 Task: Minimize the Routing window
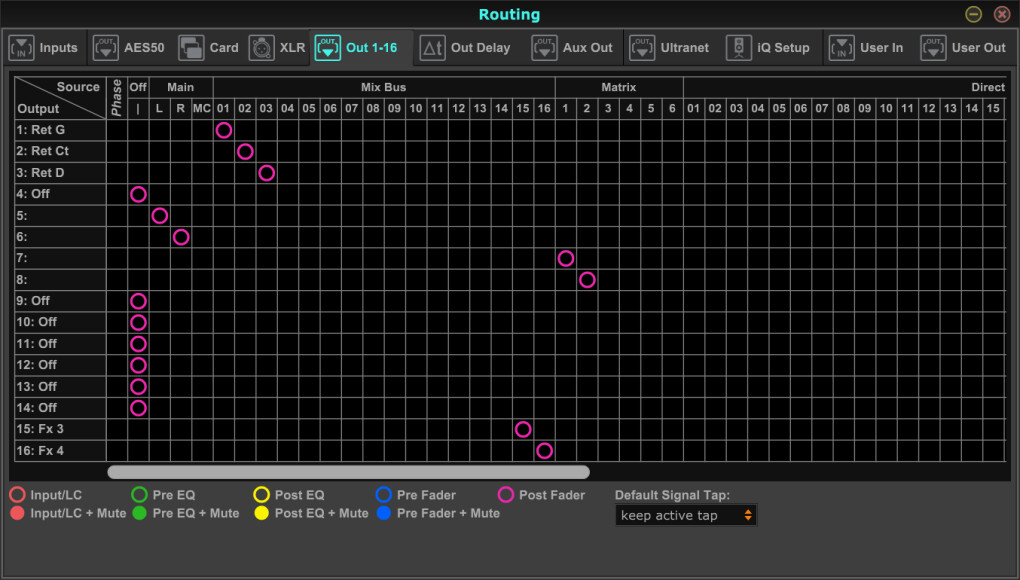point(973,14)
